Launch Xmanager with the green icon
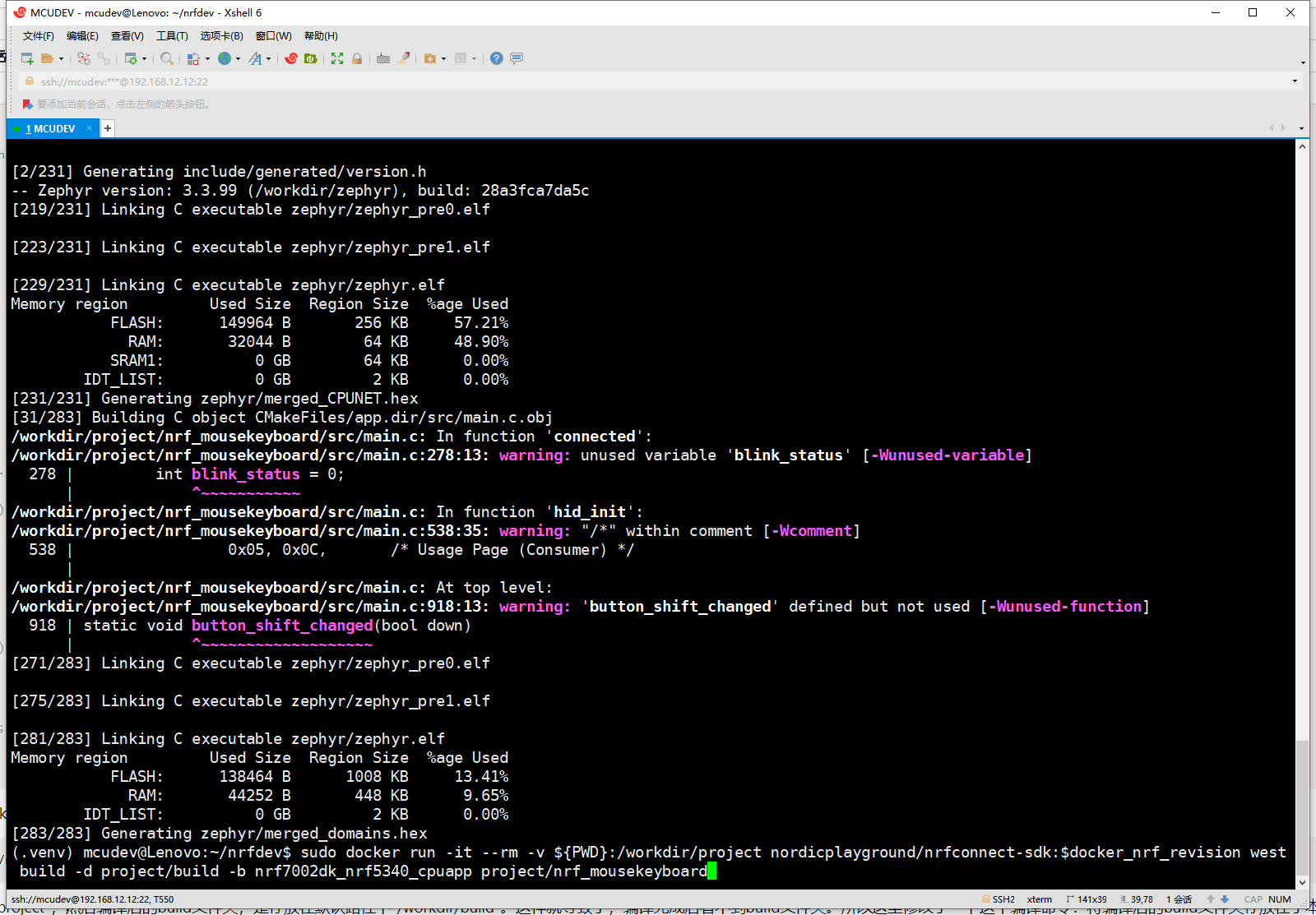This screenshot has height=915, width=1316. pos(311,58)
